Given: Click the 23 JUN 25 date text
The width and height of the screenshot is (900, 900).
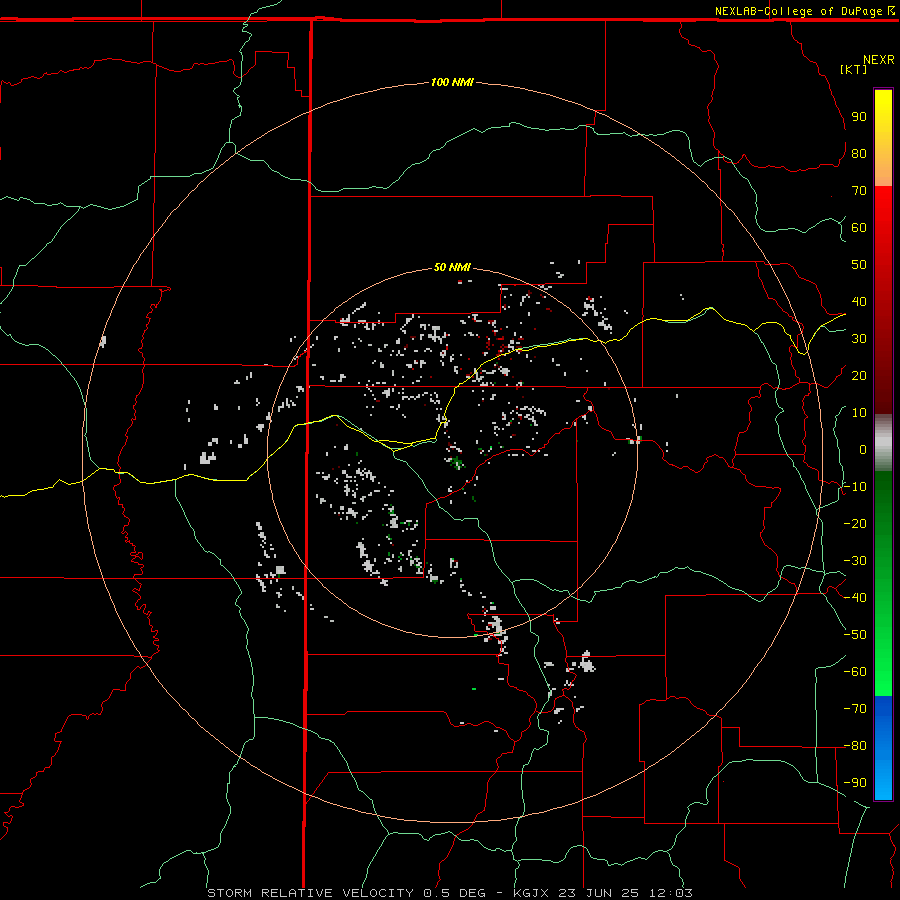Looking at the screenshot, I should click(x=599, y=893).
